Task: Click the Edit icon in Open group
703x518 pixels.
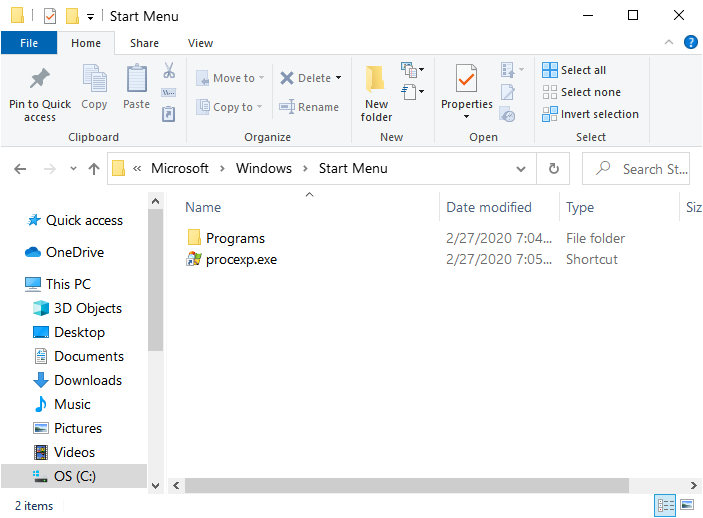Action: coord(508,92)
